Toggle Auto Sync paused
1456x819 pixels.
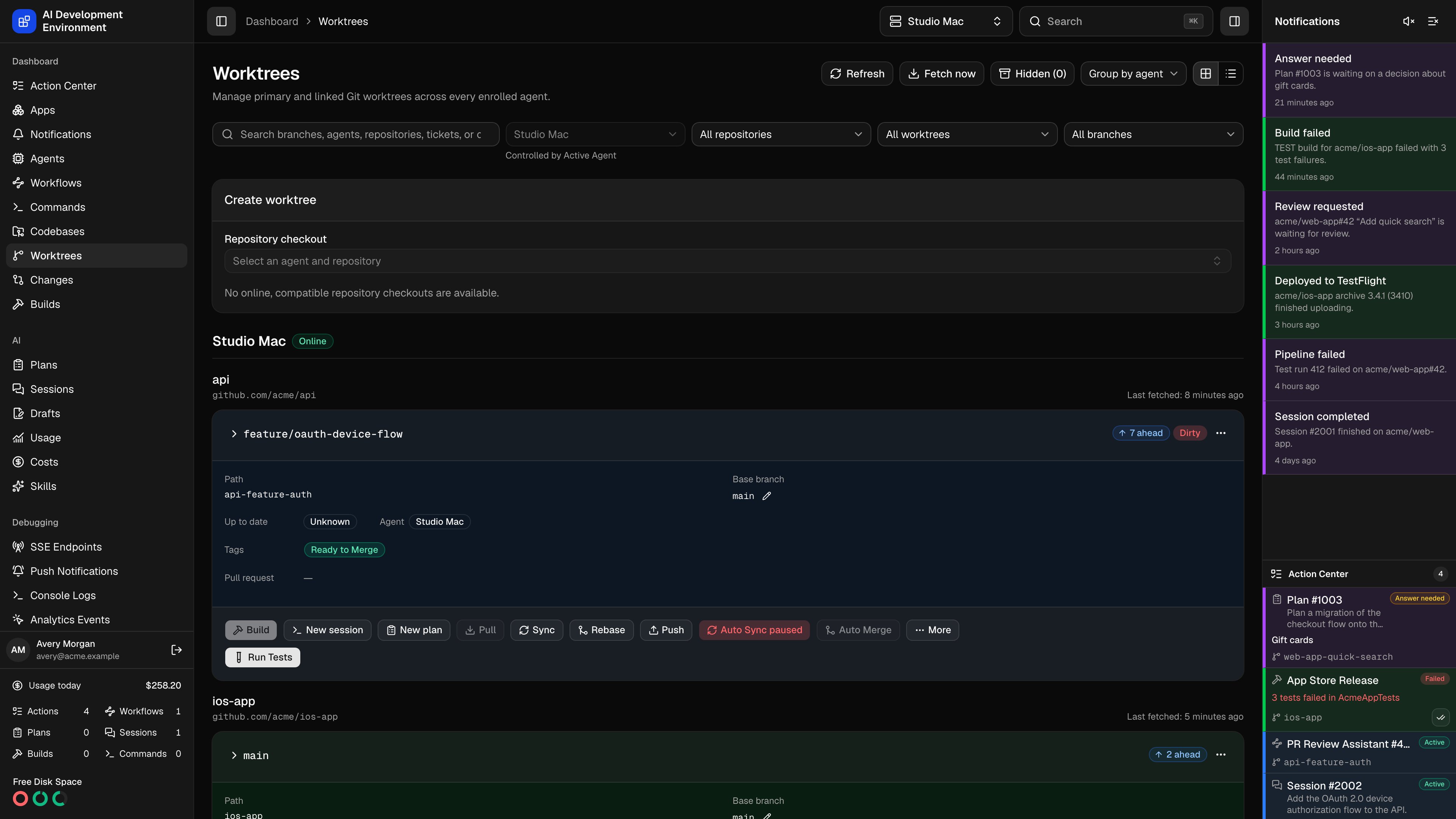pyautogui.click(x=754, y=630)
